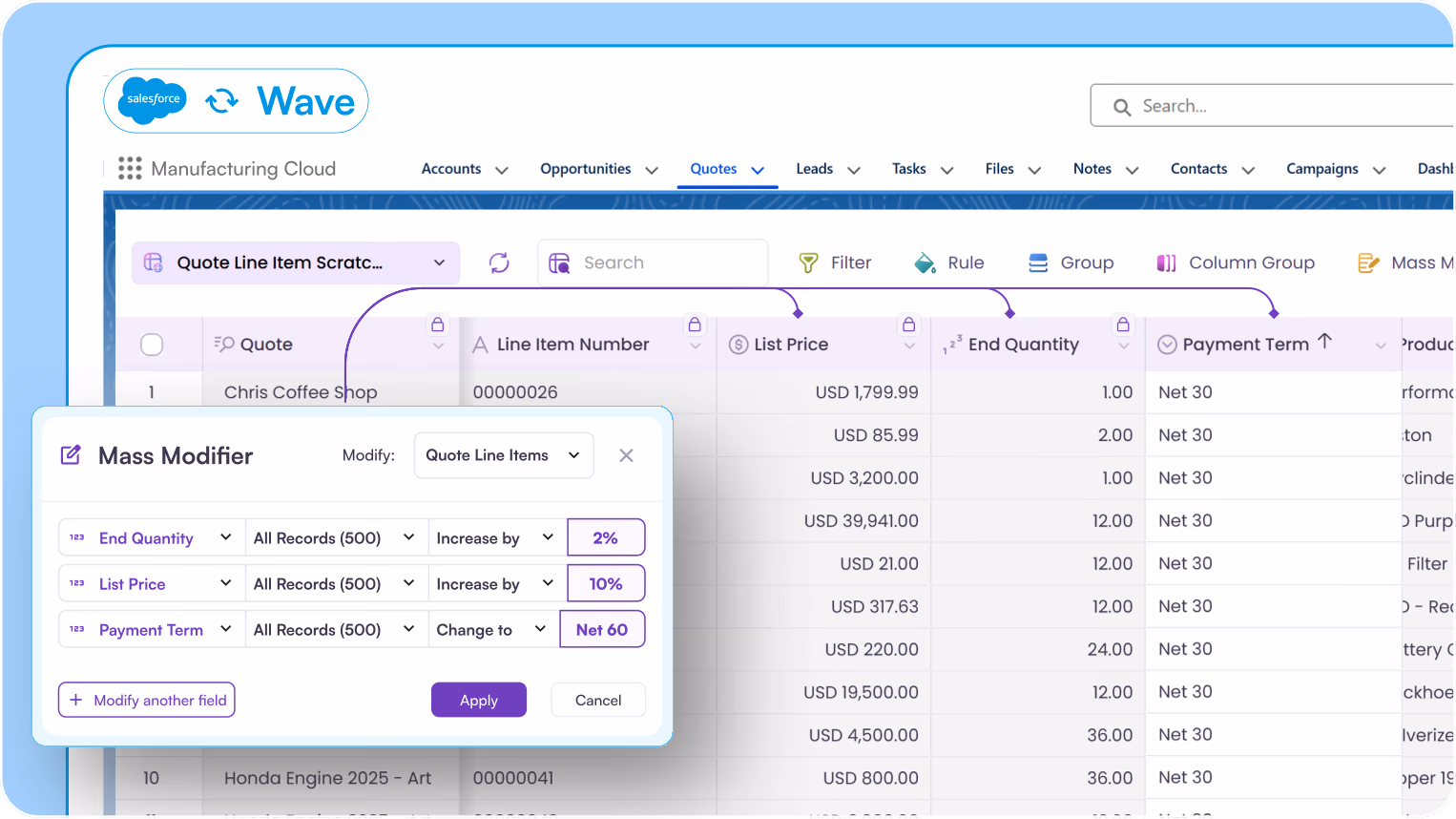
Task: Click the magnifier icon in global search
Action: [x=1122, y=107]
